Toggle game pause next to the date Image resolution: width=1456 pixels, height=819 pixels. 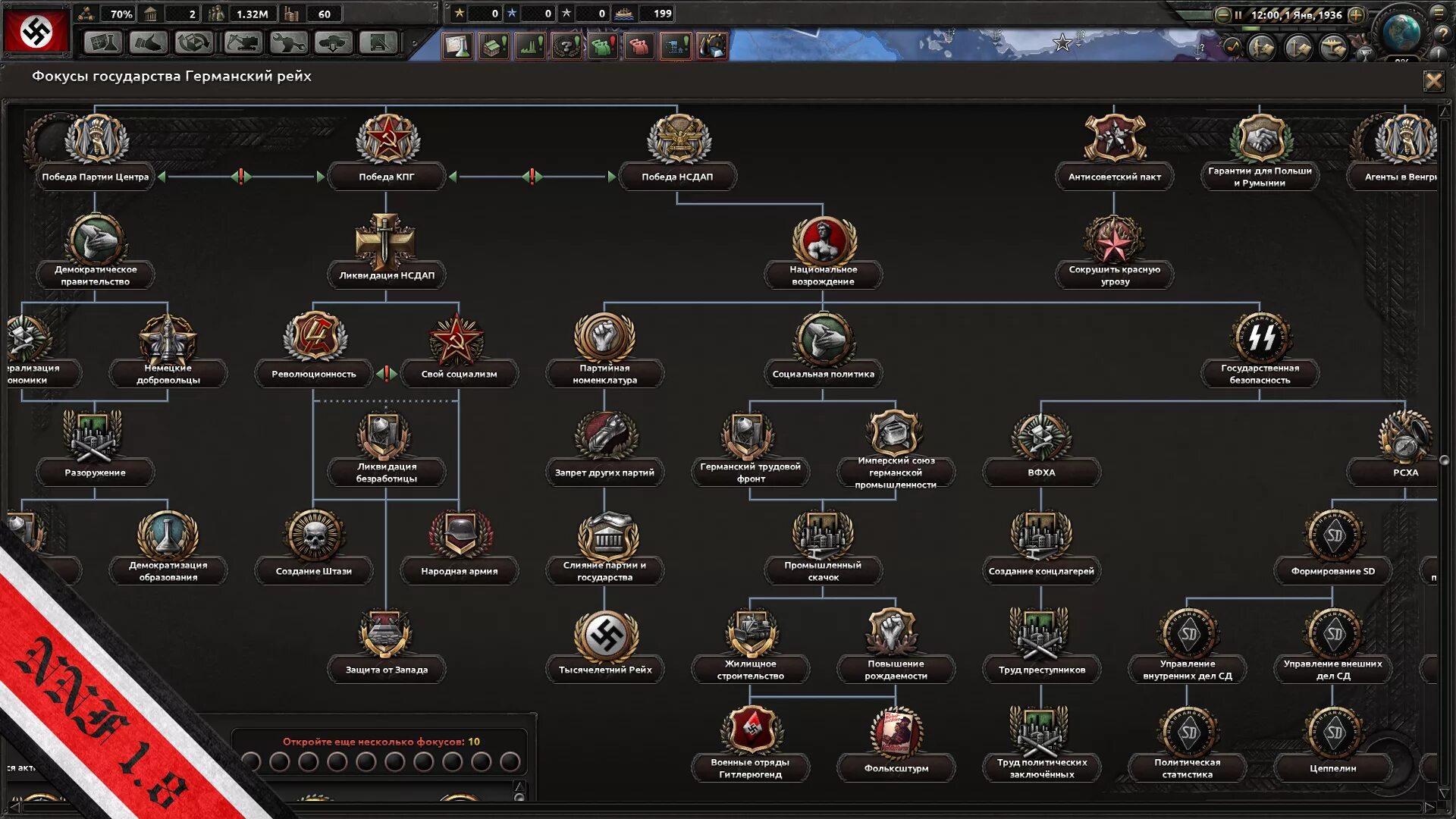(1238, 14)
